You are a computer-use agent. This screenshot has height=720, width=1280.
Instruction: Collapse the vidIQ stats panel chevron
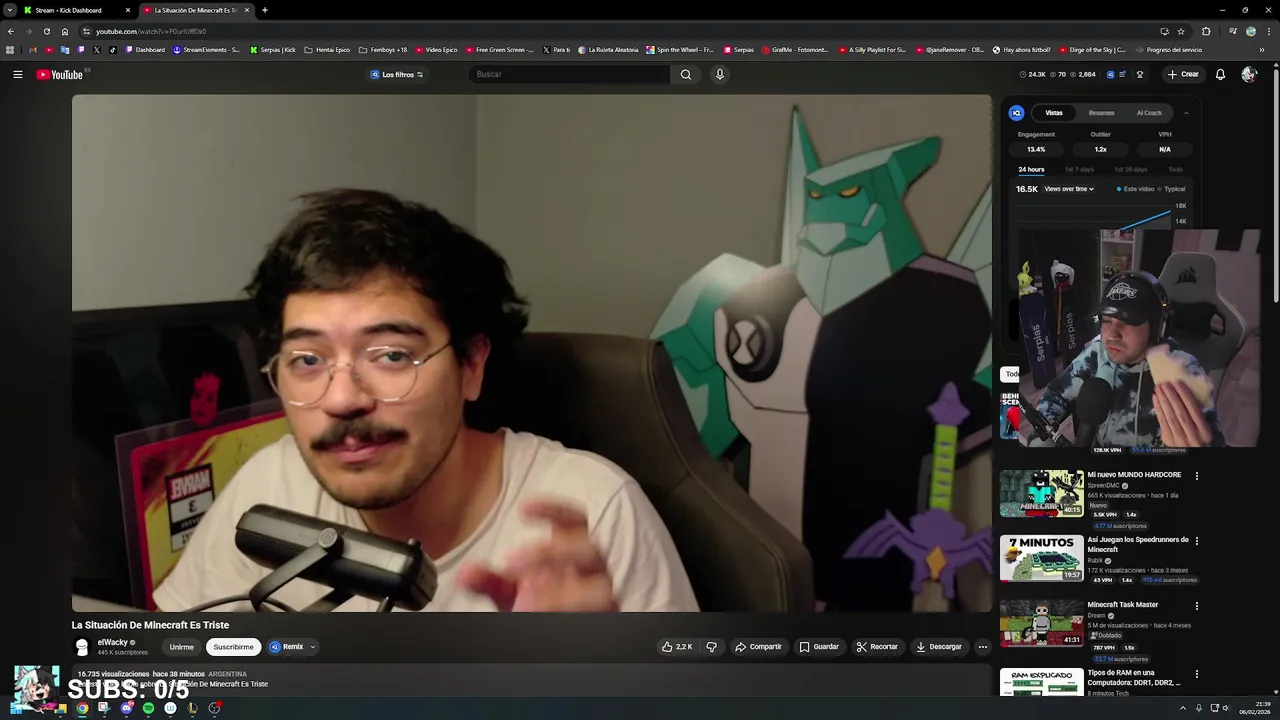coord(1186,113)
